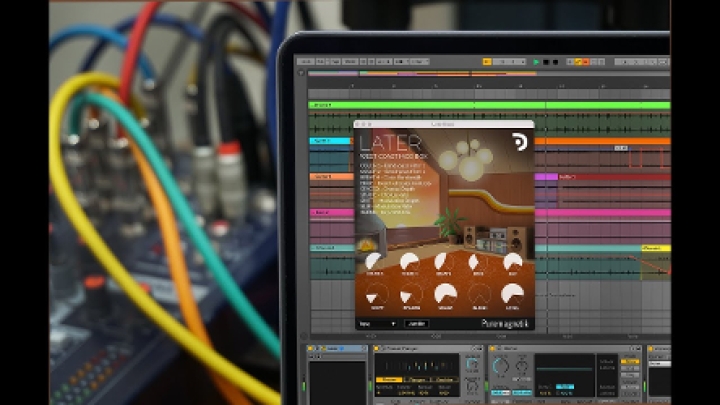Image resolution: width=720 pixels, height=405 pixels.
Task: Toggle activator of the rightmost device
Action: click(x=651, y=349)
